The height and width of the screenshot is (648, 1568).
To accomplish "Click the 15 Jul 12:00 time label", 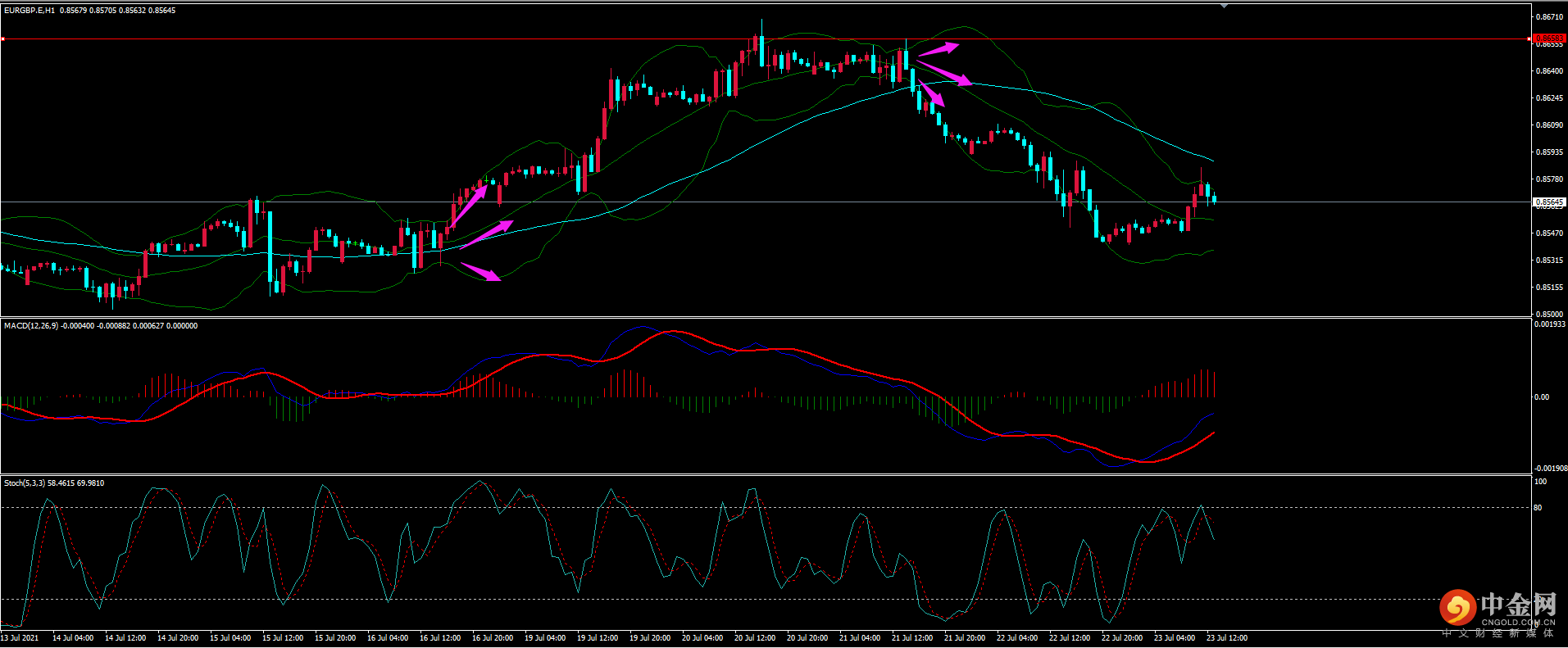I will click(x=283, y=638).
